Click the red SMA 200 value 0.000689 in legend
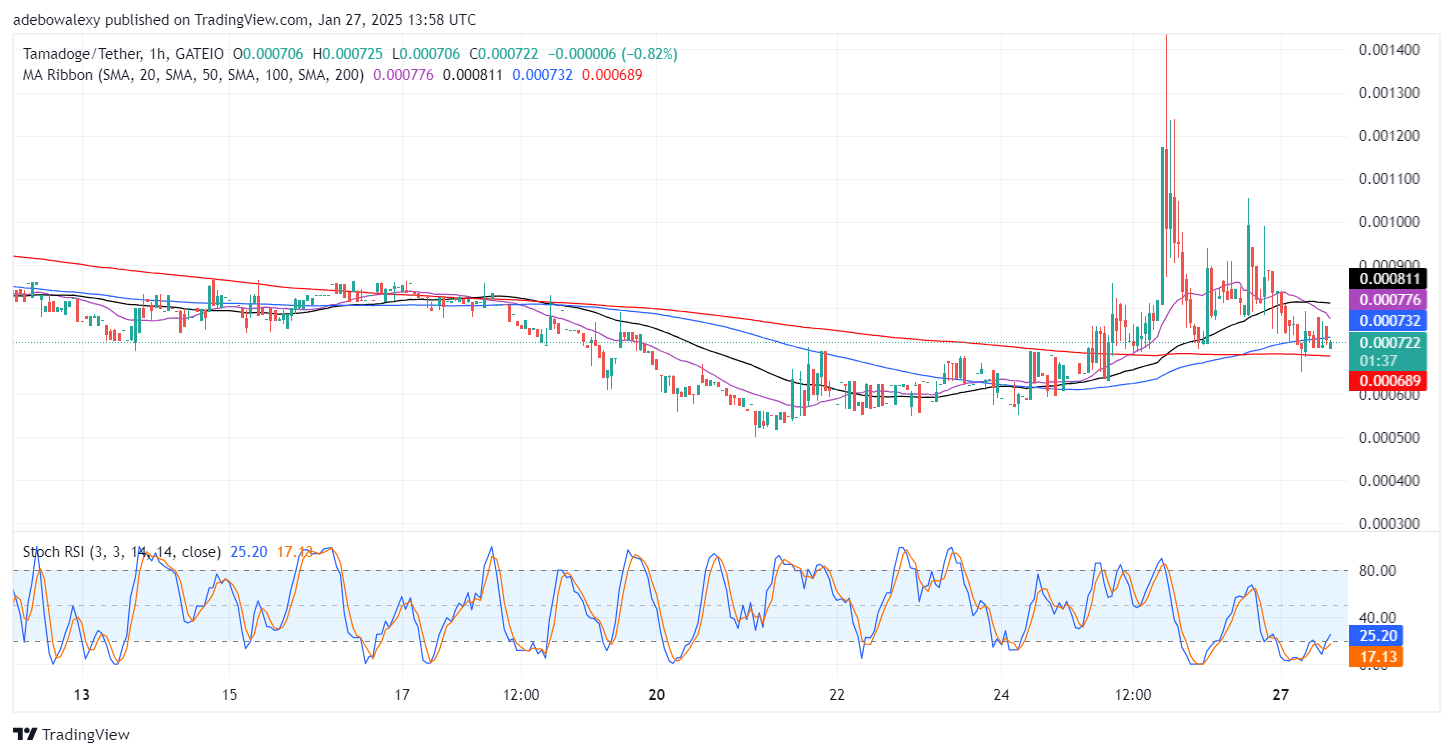1453x756 pixels. 612,74
